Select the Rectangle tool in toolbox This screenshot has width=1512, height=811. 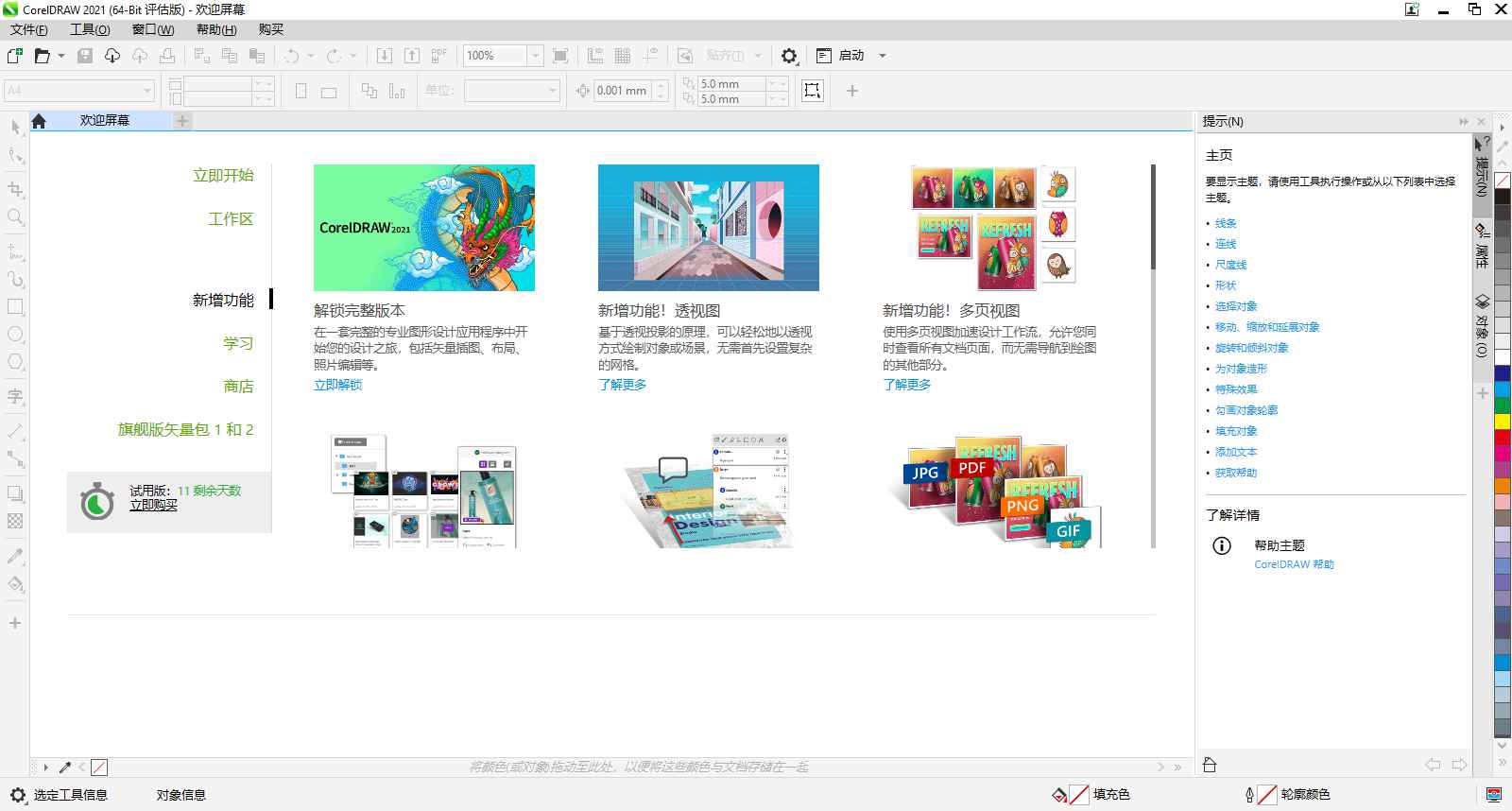(x=15, y=307)
